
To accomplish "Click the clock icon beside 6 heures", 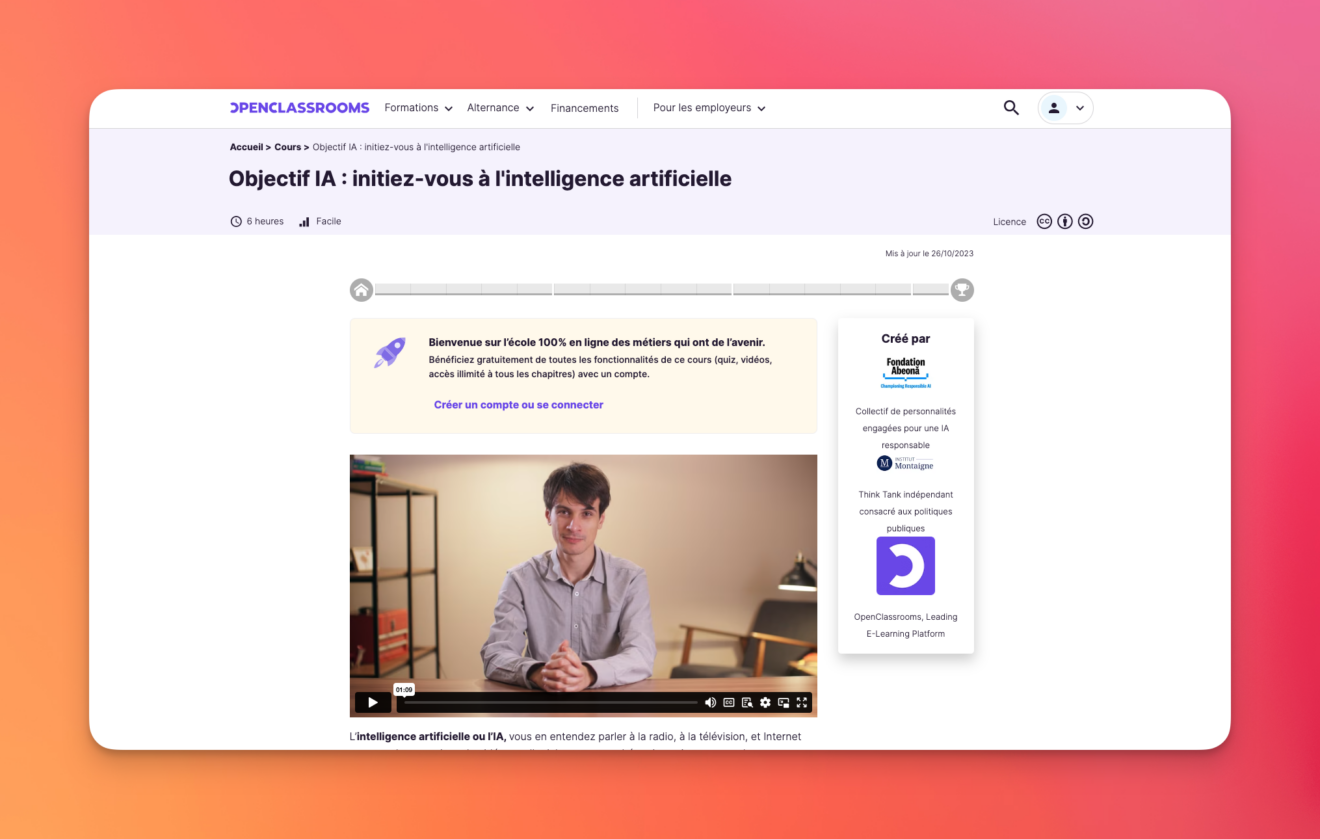I will (236, 221).
